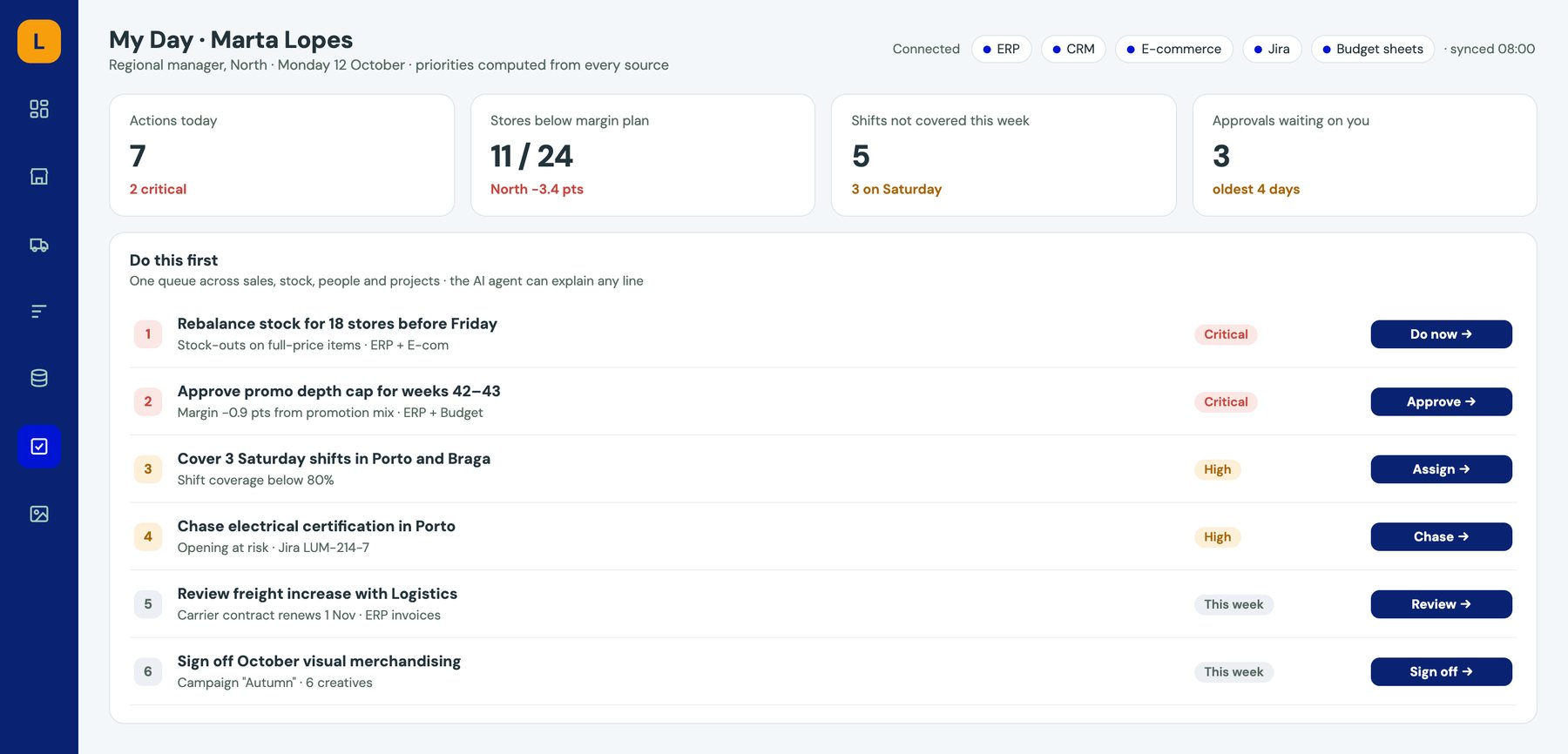This screenshot has width=1568, height=754.
Task: Open the orange L logo home
Action: [x=39, y=41]
